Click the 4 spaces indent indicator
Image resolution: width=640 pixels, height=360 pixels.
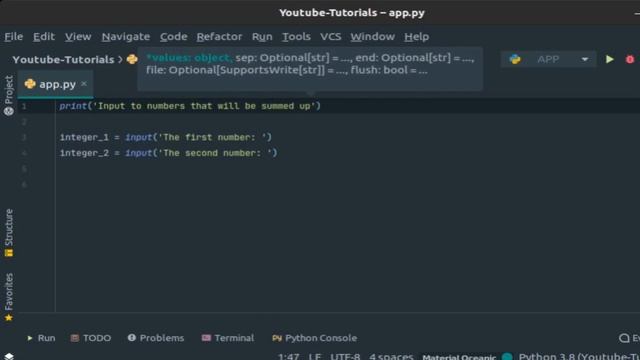391,356
